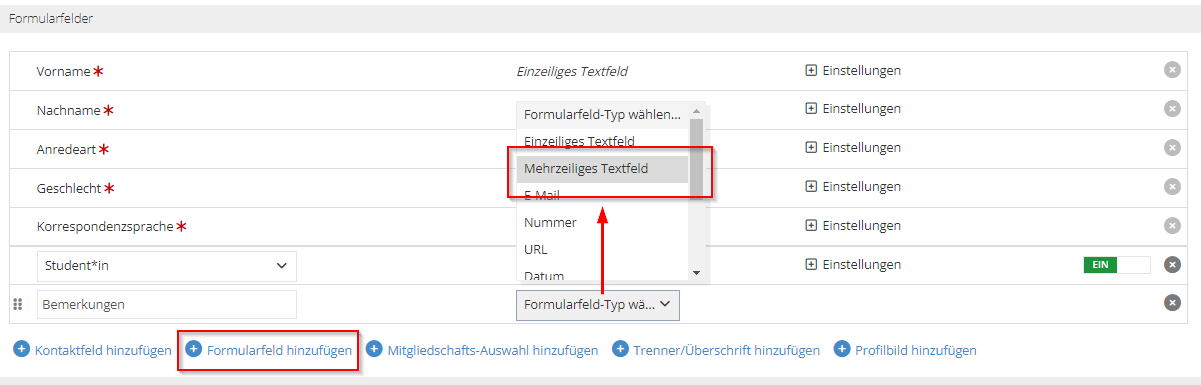Toggle the EIN switch in Student*in row
1201x385 pixels.
(x=1116, y=265)
